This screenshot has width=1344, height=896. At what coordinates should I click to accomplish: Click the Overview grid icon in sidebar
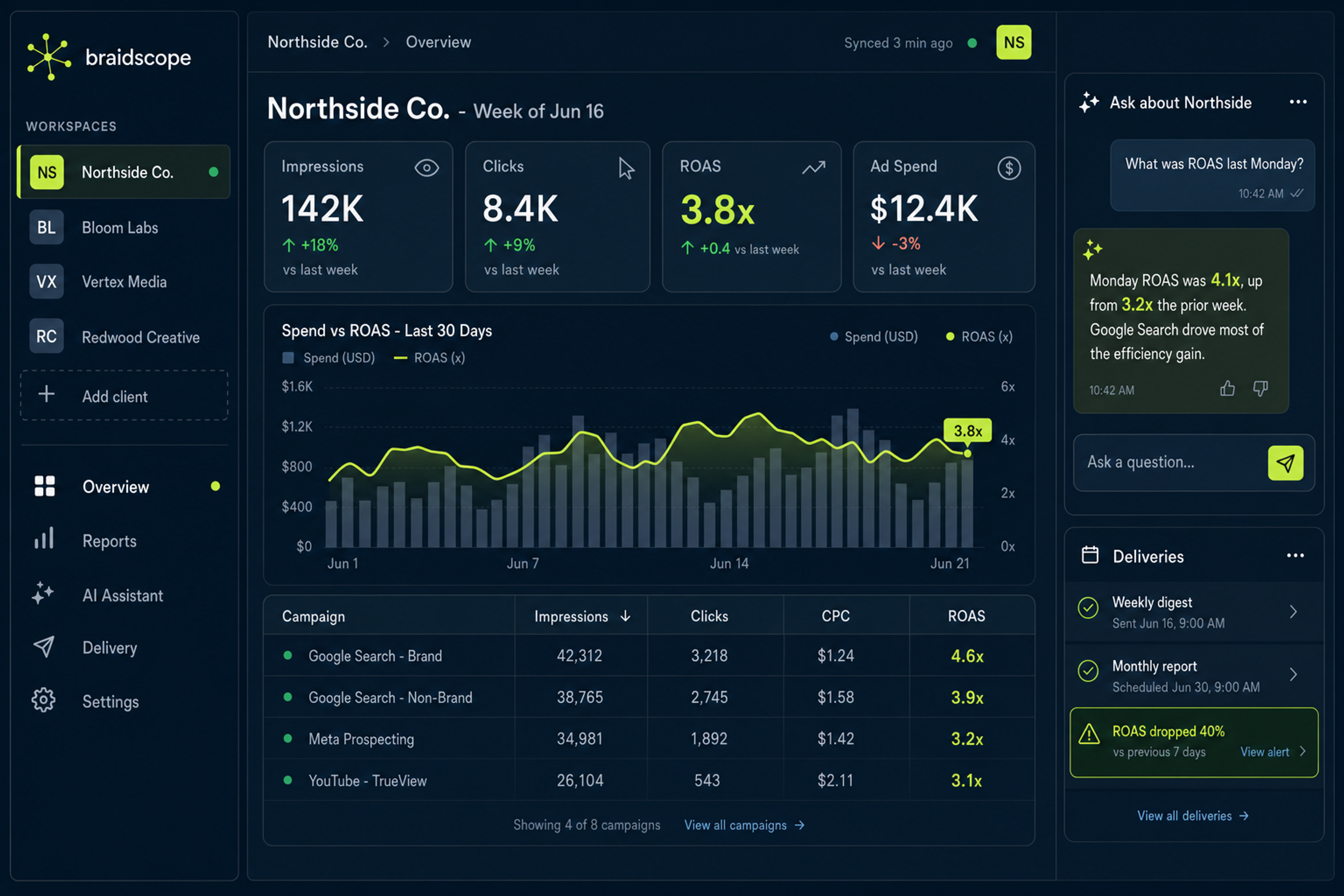point(45,486)
